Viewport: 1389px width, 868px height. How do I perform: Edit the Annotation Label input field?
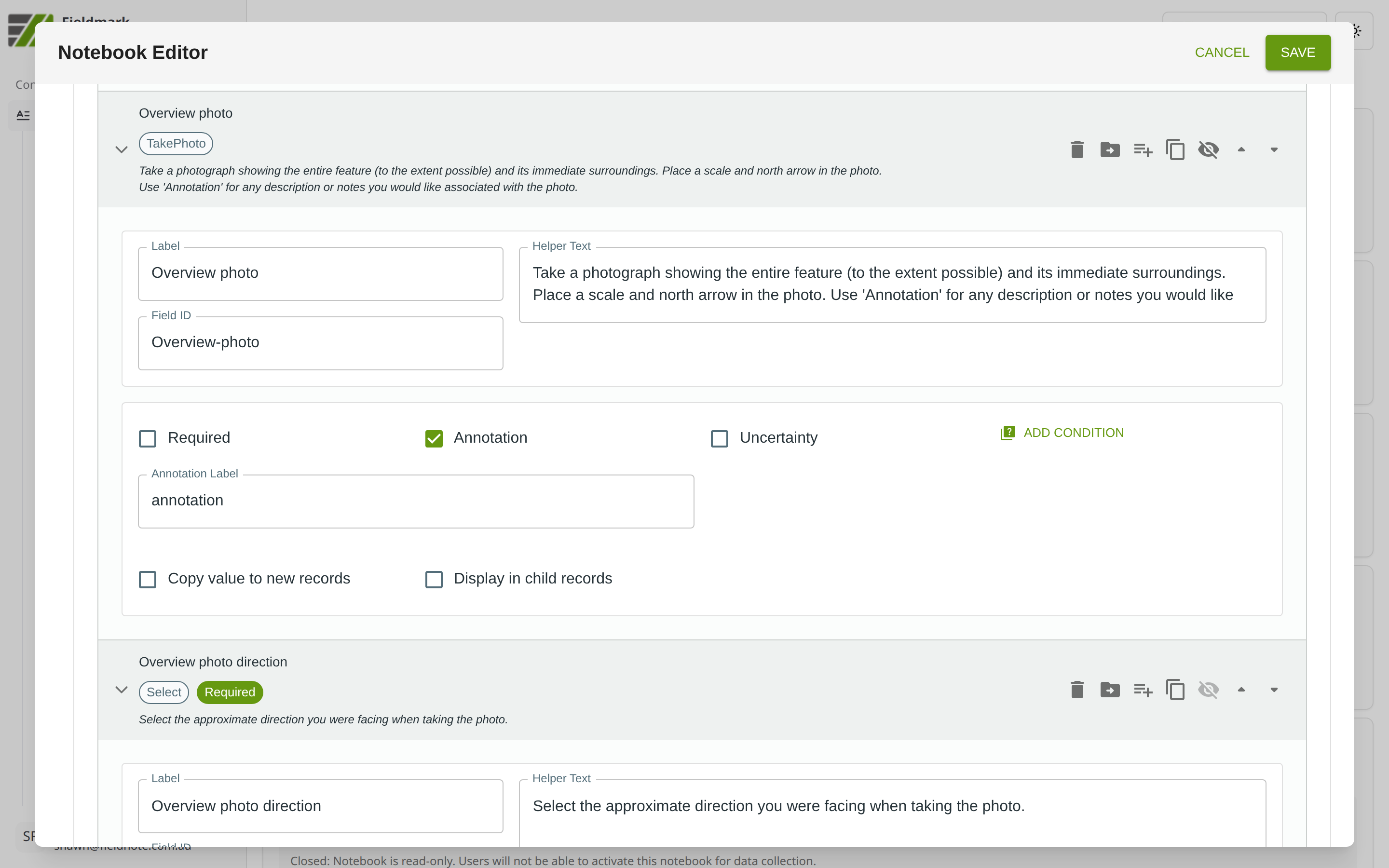[x=416, y=501]
